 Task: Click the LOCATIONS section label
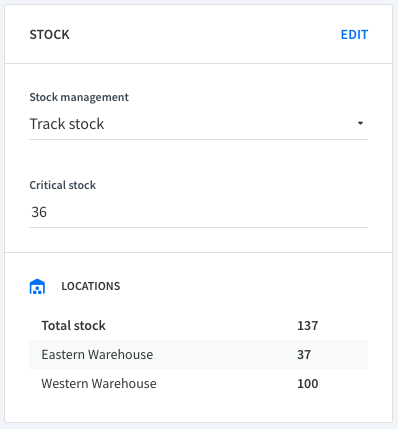pos(91,286)
